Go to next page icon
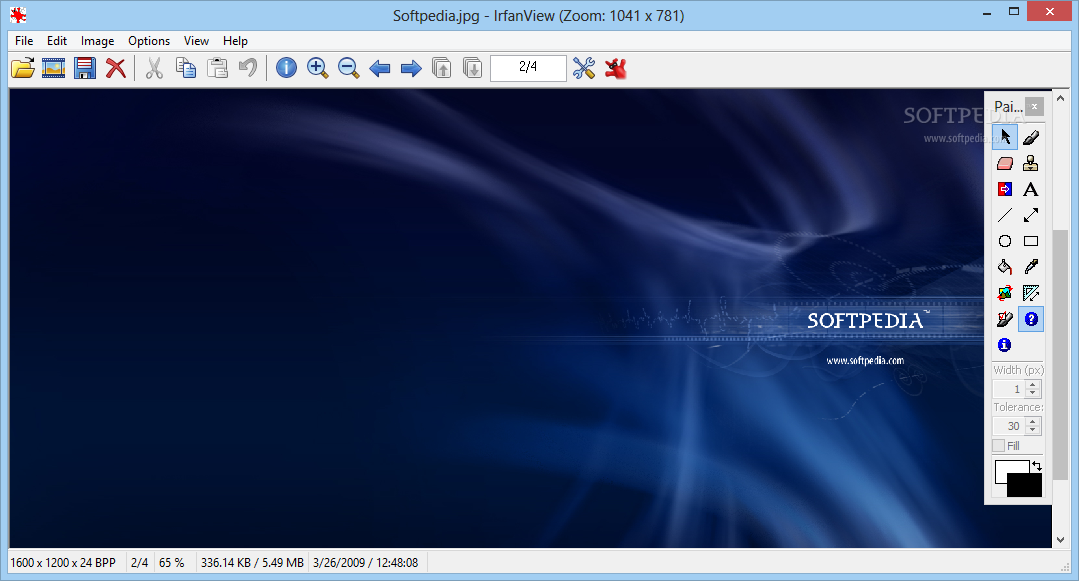The width and height of the screenshot is (1079, 581). pos(473,68)
